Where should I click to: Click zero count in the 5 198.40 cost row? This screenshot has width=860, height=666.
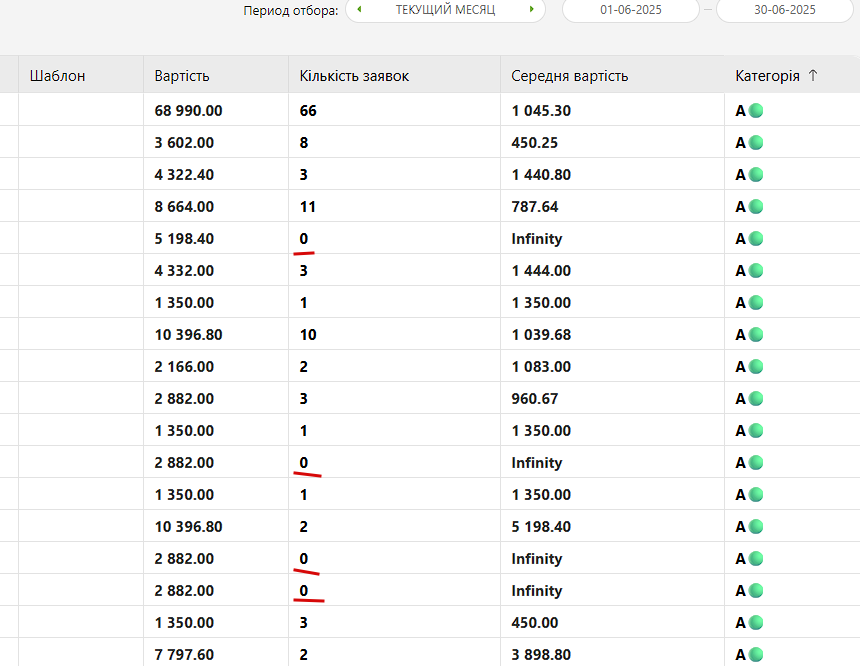pyautogui.click(x=304, y=239)
